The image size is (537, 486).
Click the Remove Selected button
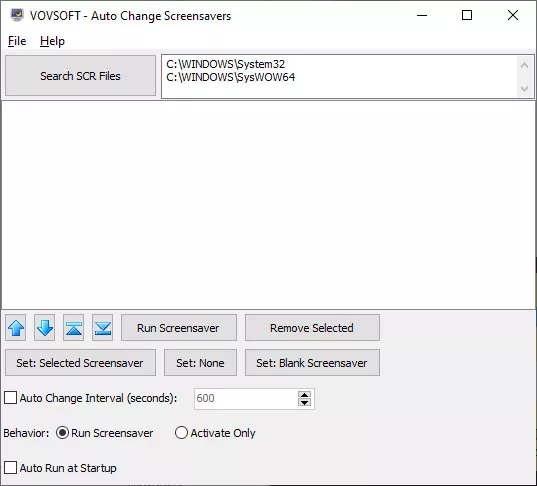coord(312,328)
